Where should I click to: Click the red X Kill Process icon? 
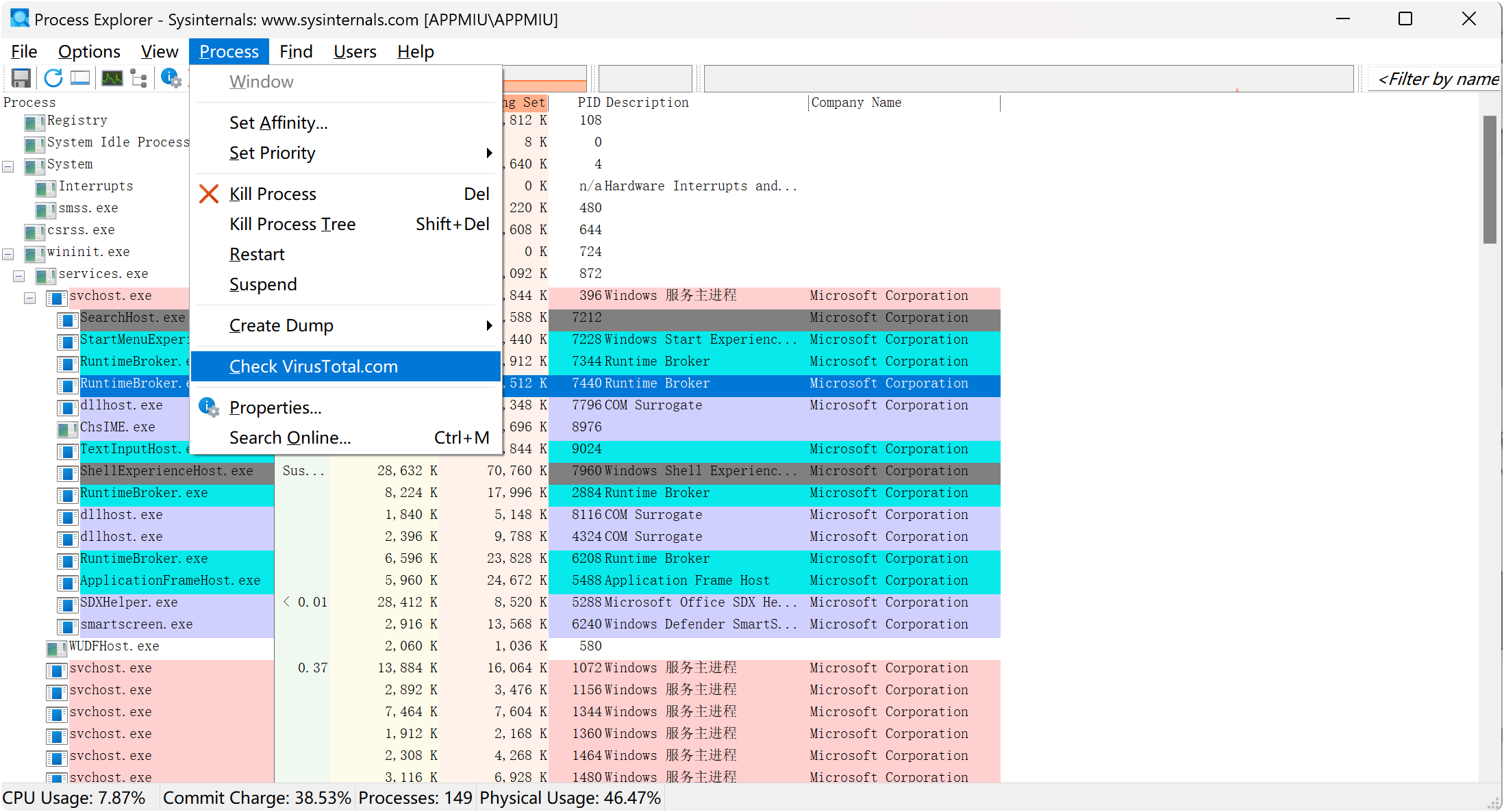209,194
